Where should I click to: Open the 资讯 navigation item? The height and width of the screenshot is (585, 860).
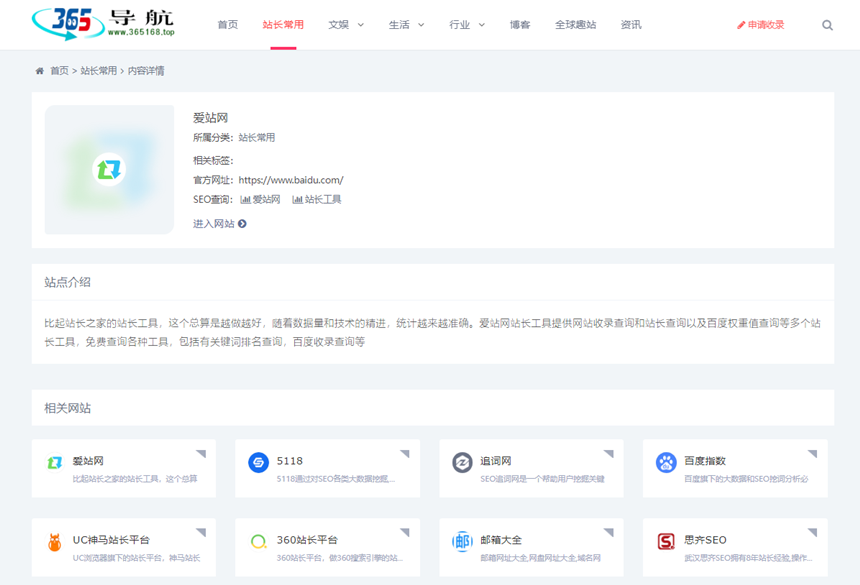pos(631,25)
